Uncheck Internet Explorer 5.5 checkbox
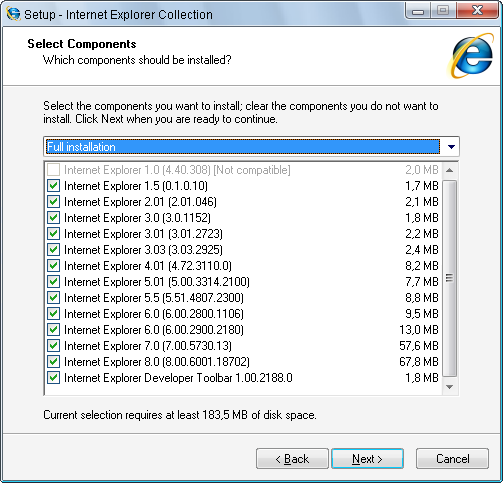Viewport: 503px width, 483px height. (x=53, y=298)
